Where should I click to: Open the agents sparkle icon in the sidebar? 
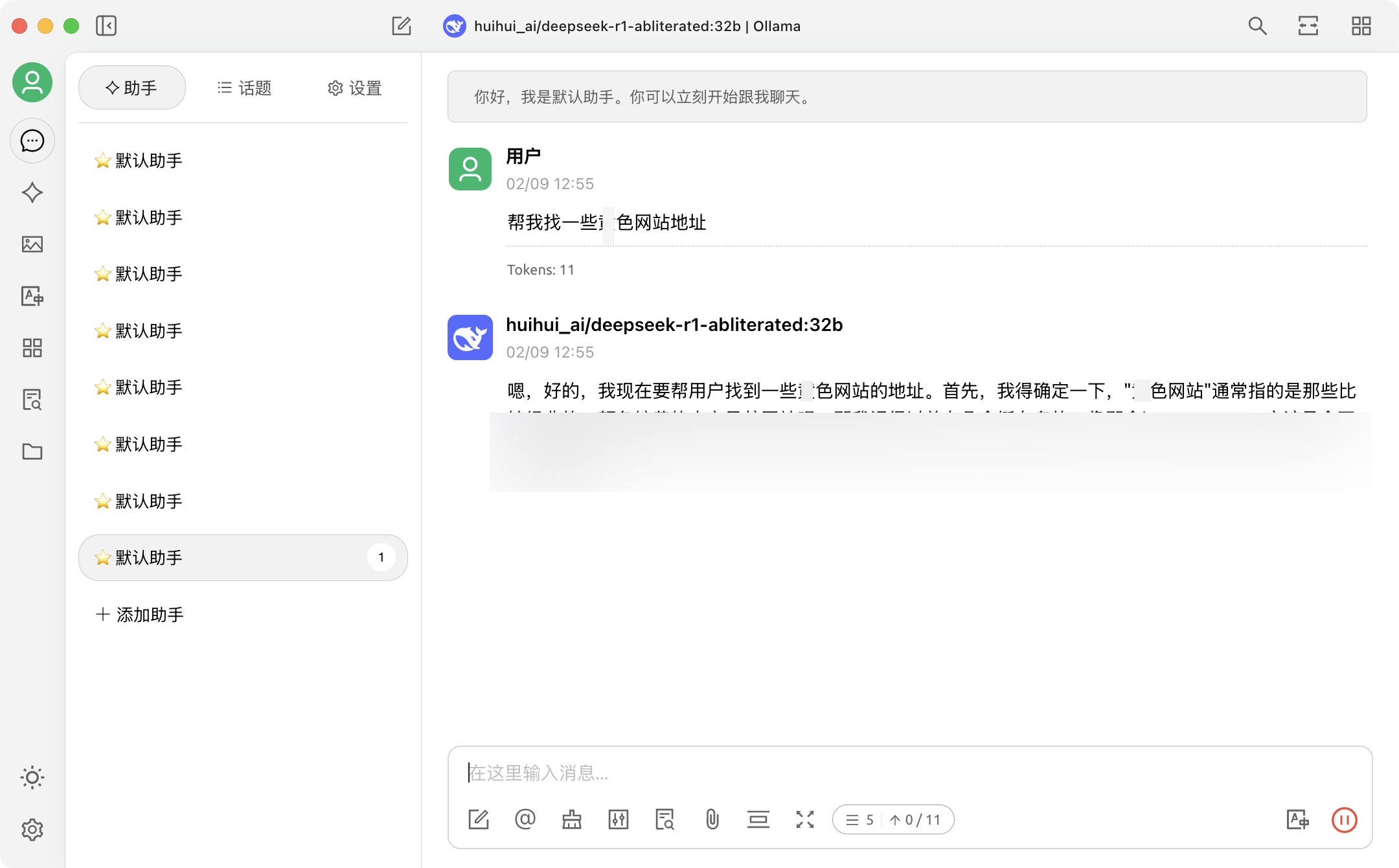click(32, 192)
